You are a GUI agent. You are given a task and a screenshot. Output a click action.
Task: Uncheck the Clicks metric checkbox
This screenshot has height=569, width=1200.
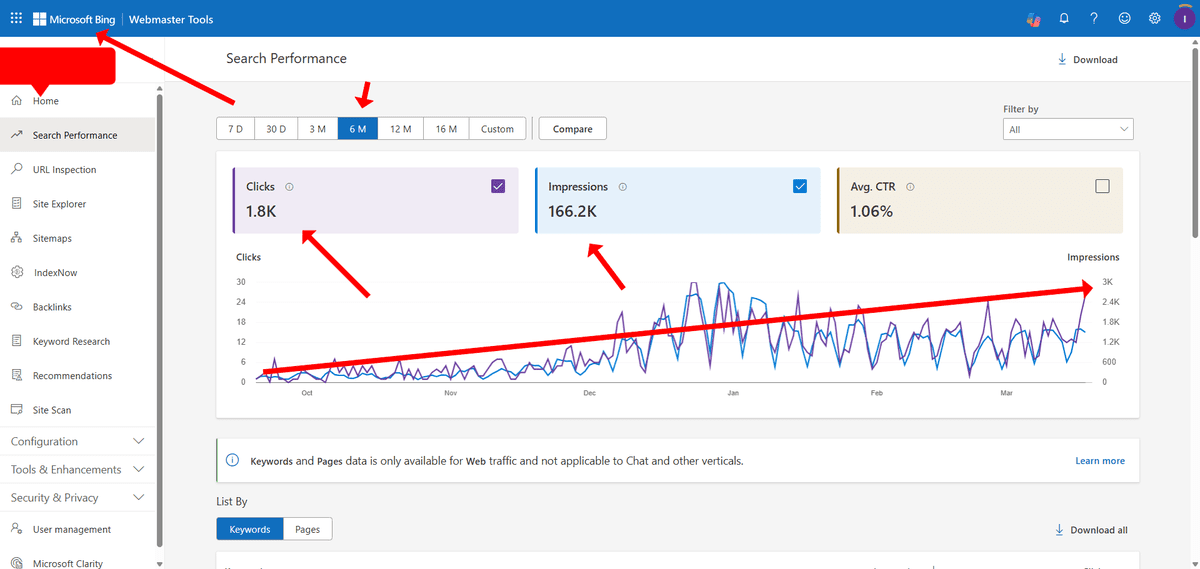(499, 186)
